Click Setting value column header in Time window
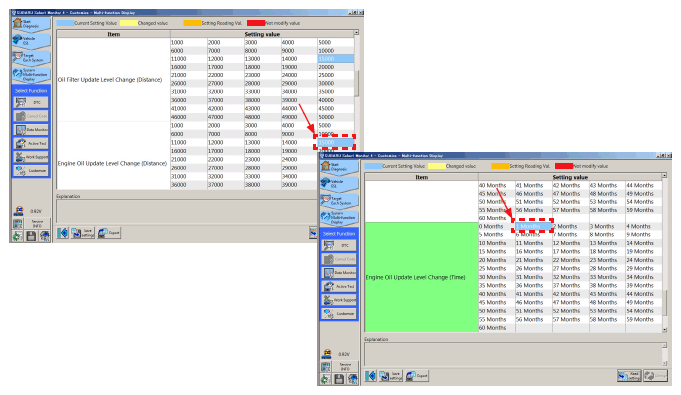 [570, 177]
